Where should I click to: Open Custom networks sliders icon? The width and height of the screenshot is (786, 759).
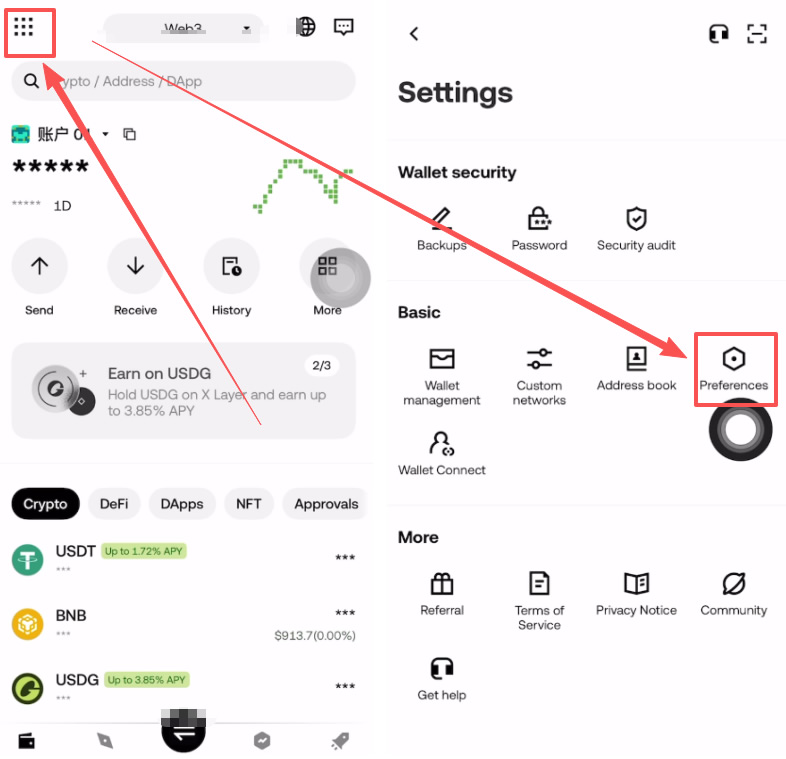coord(539,358)
